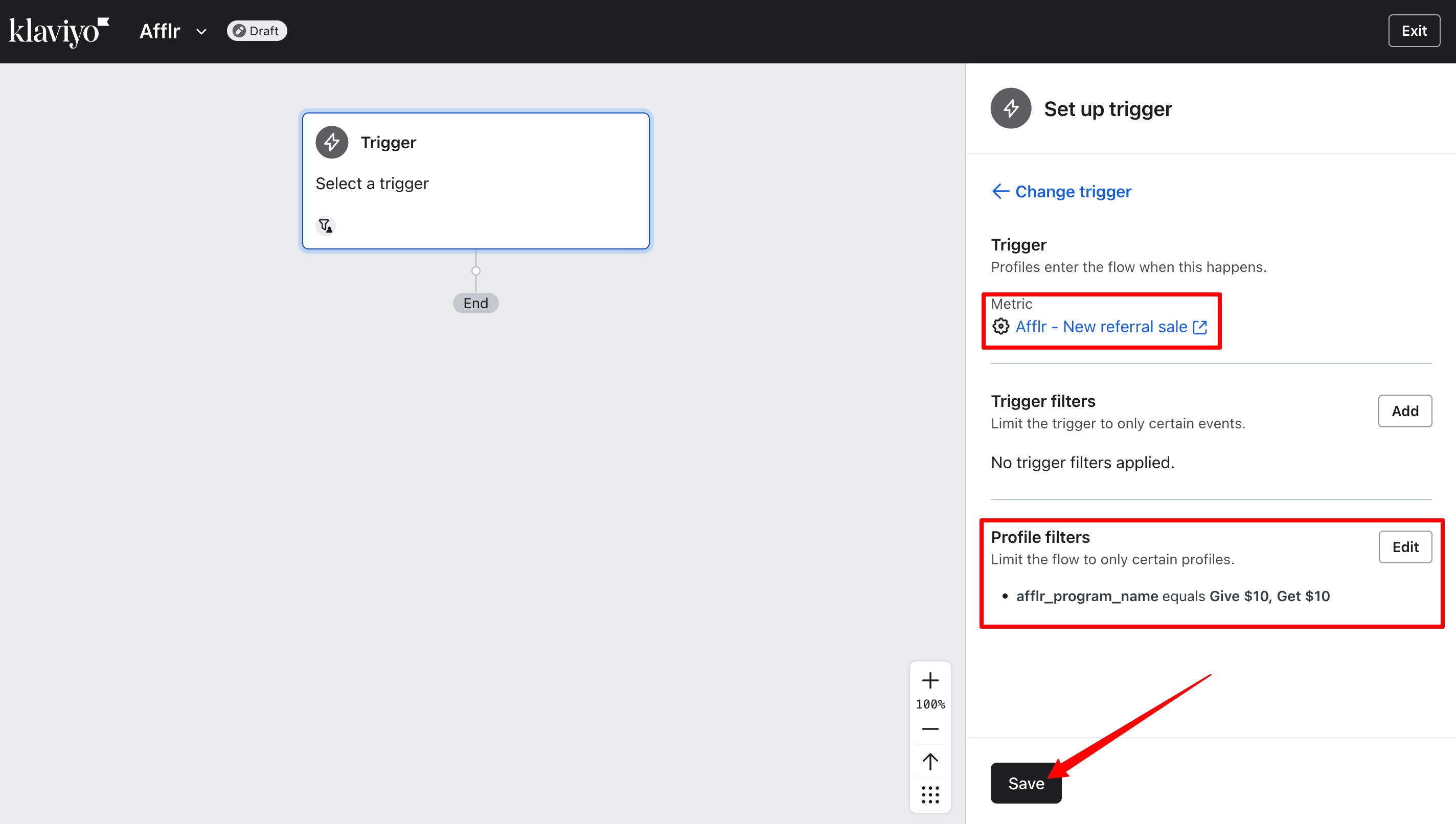
Task: Click the connector node below the Trigger card
Action: pyautogui.click(x=476, y=271)
